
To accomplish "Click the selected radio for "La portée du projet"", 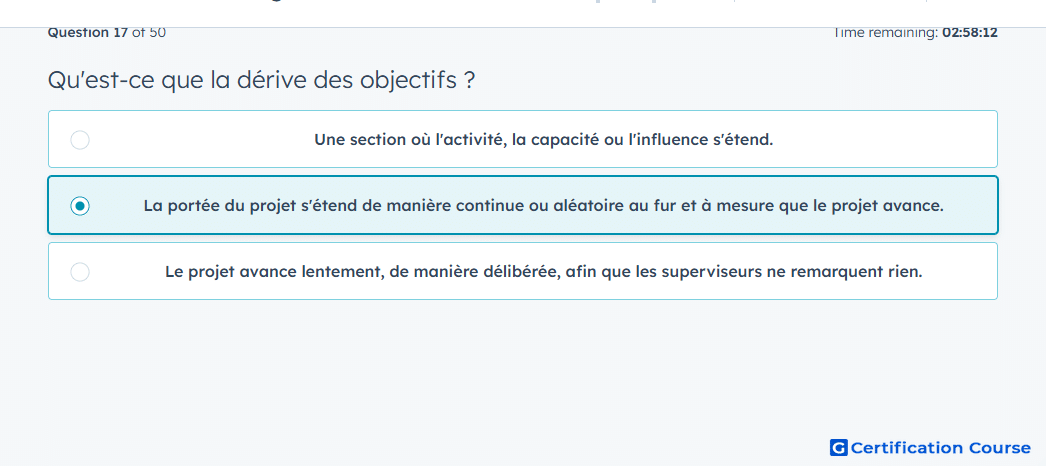I will (x=80, y=206).
